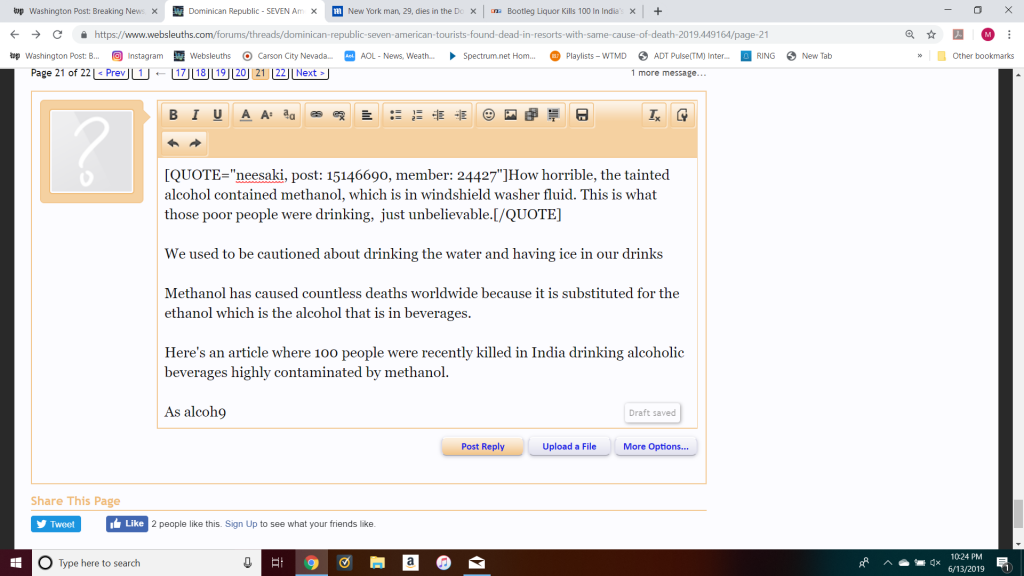The image size is (1024, 576).
Task: Open the font family dropdown
Action: [x=289, y=115]
